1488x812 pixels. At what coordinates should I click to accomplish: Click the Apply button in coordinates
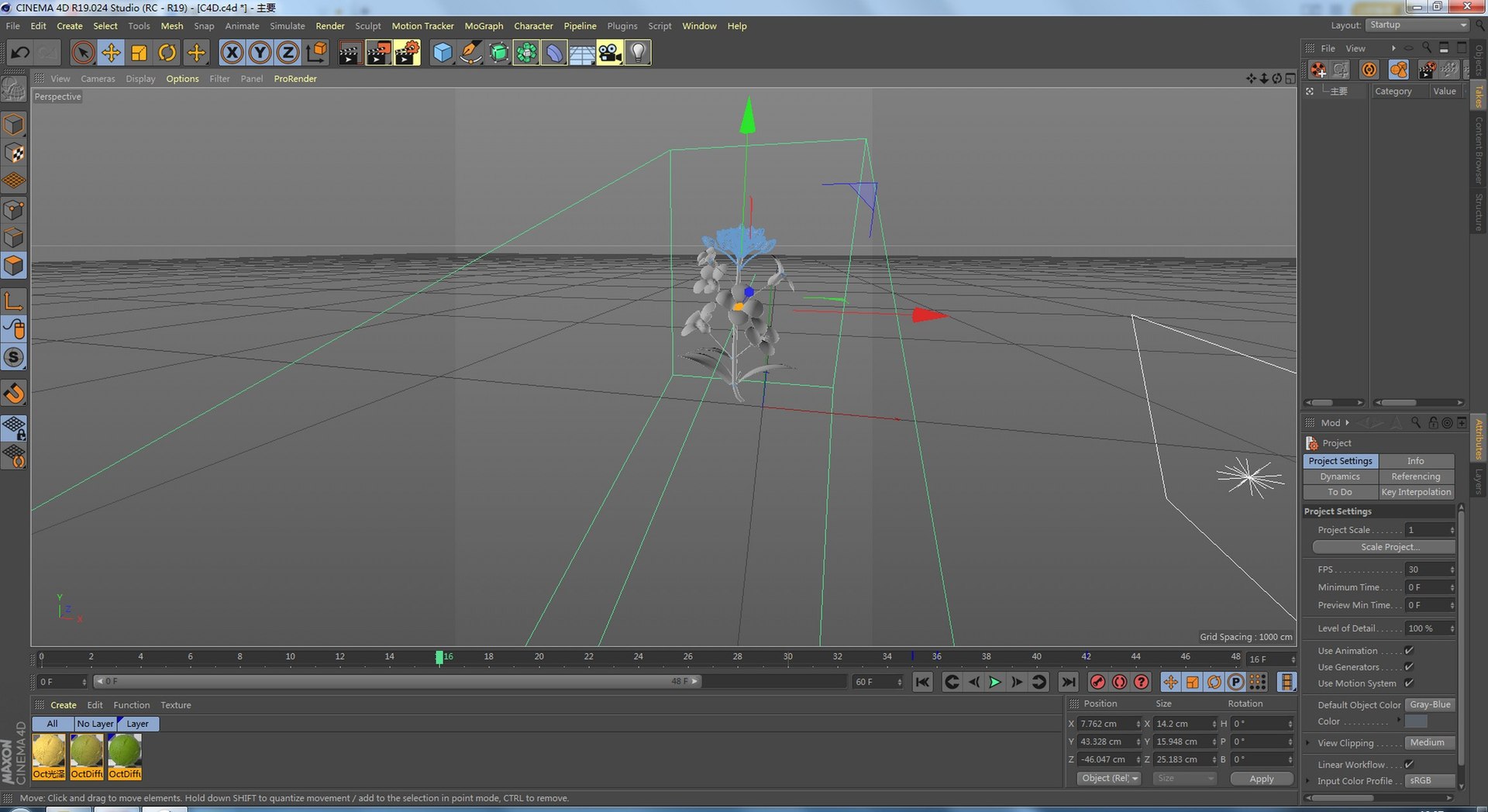pyautogui.click(x=1262, y=779)
